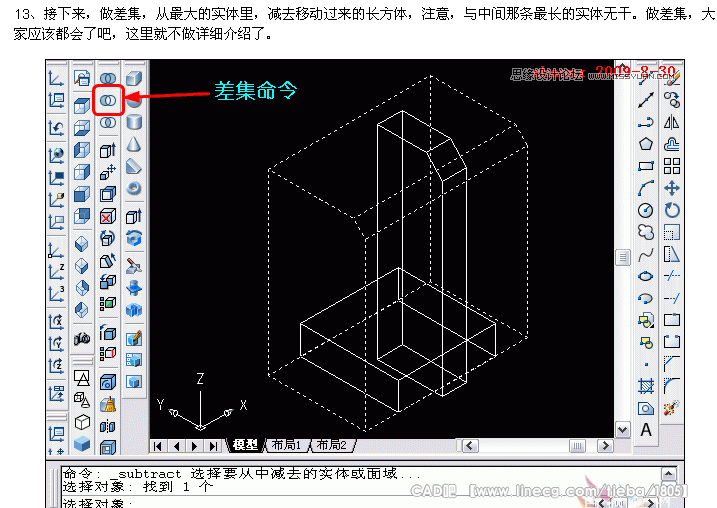This screenshot has width=717, height=508.
Task: Choose the Separate solids icon
Action: tap(108, 426)
